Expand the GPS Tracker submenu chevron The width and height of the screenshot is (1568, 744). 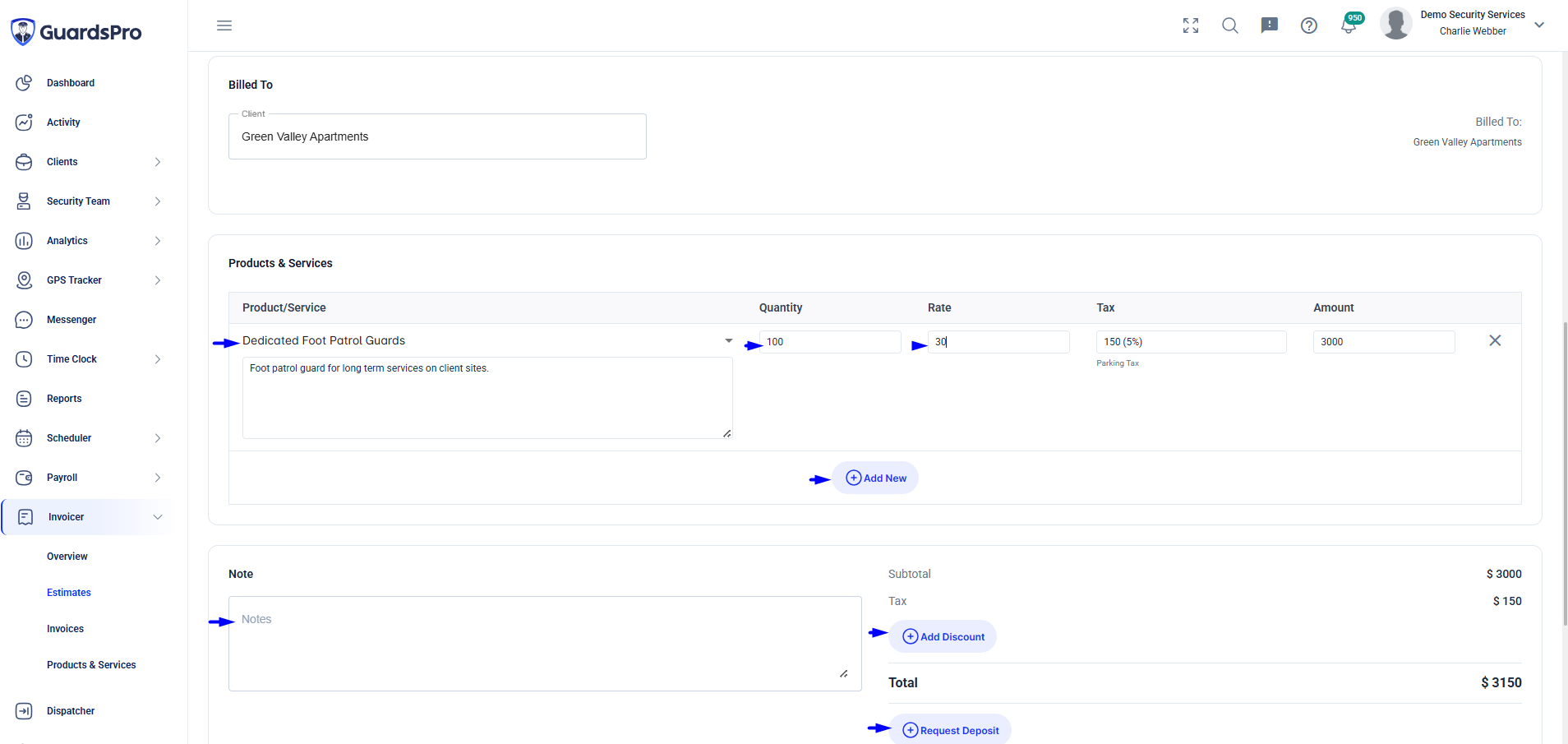point(158,280)
